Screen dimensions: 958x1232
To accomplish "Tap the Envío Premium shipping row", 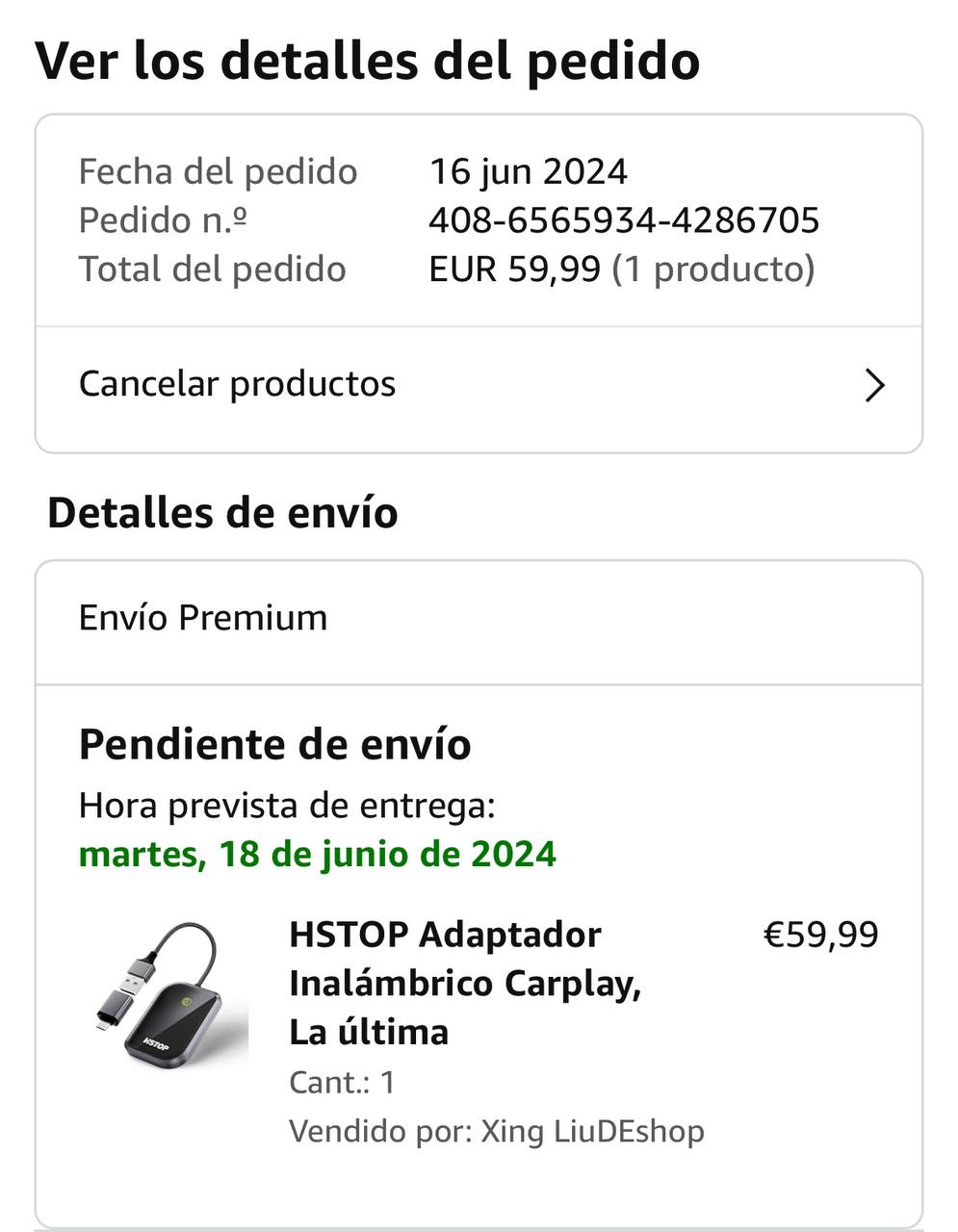I will (x=203, y=618).
